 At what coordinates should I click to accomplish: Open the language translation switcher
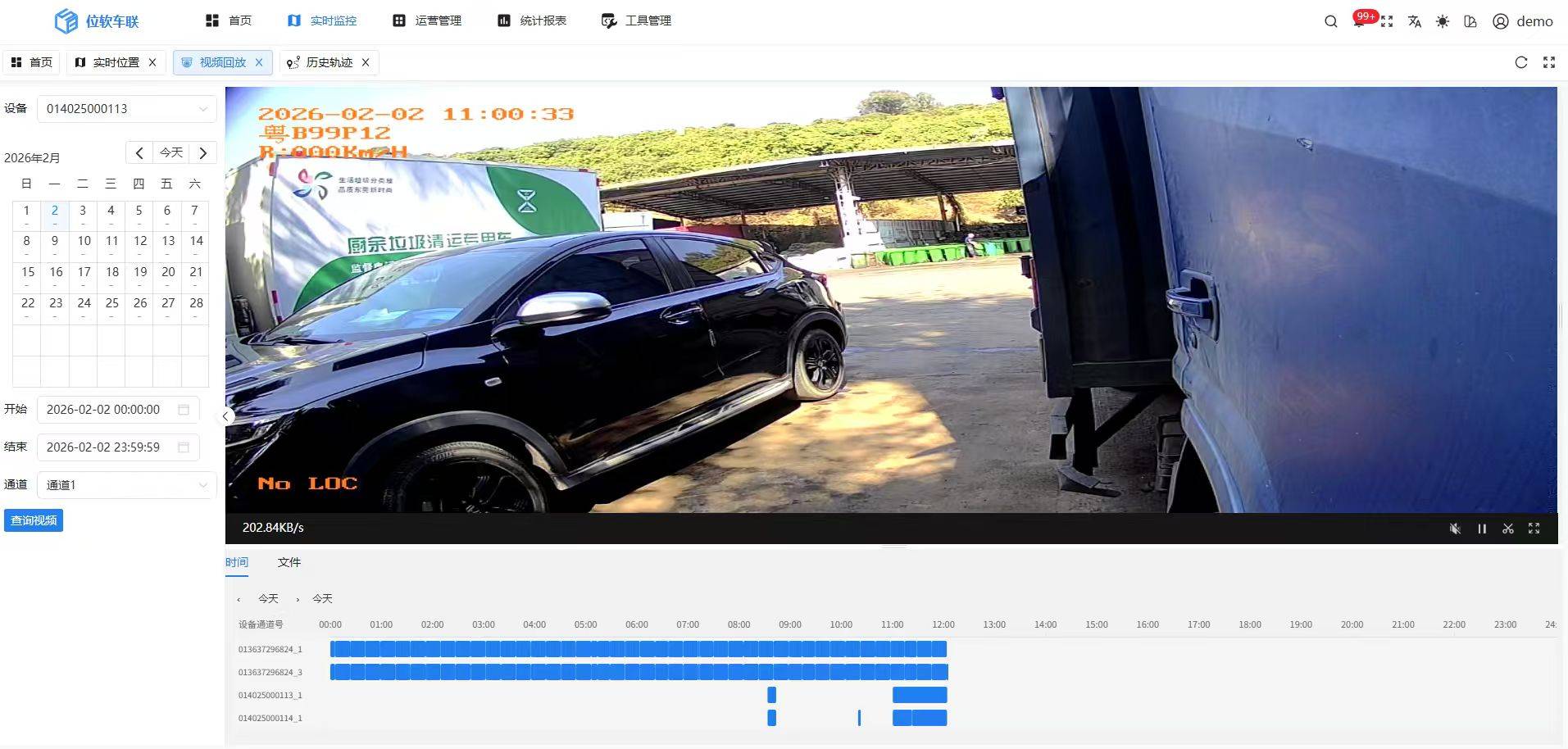pos(1414,21)
